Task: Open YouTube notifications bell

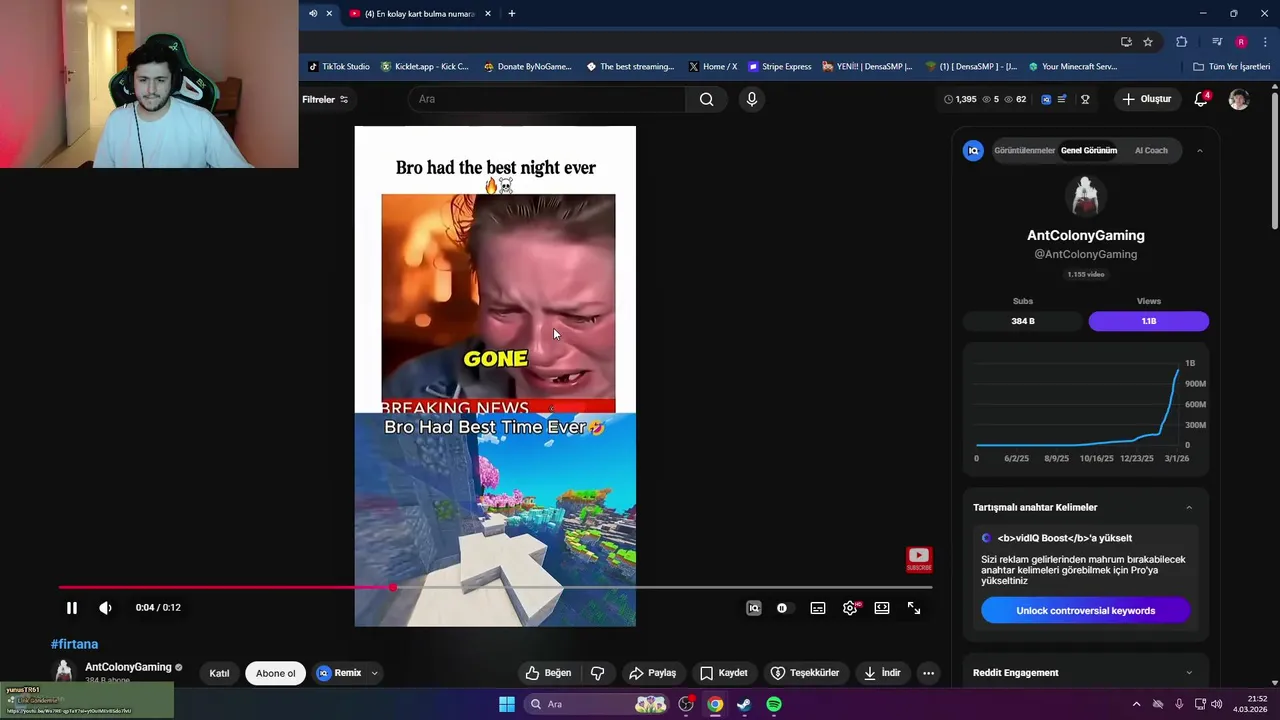Action: coord(1201,99)
